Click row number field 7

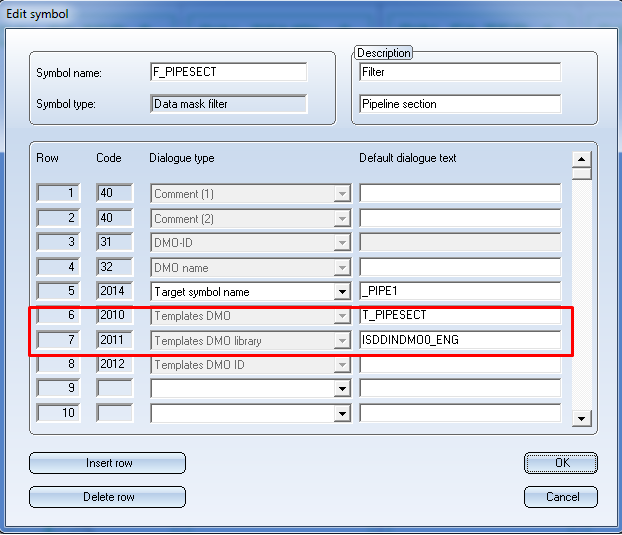[x=58, y=340]
